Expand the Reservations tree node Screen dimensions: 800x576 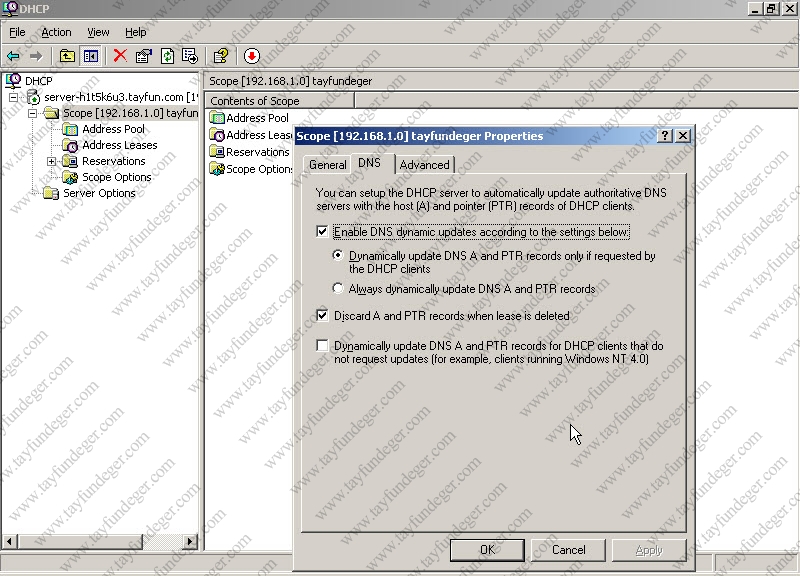point(52,161)
